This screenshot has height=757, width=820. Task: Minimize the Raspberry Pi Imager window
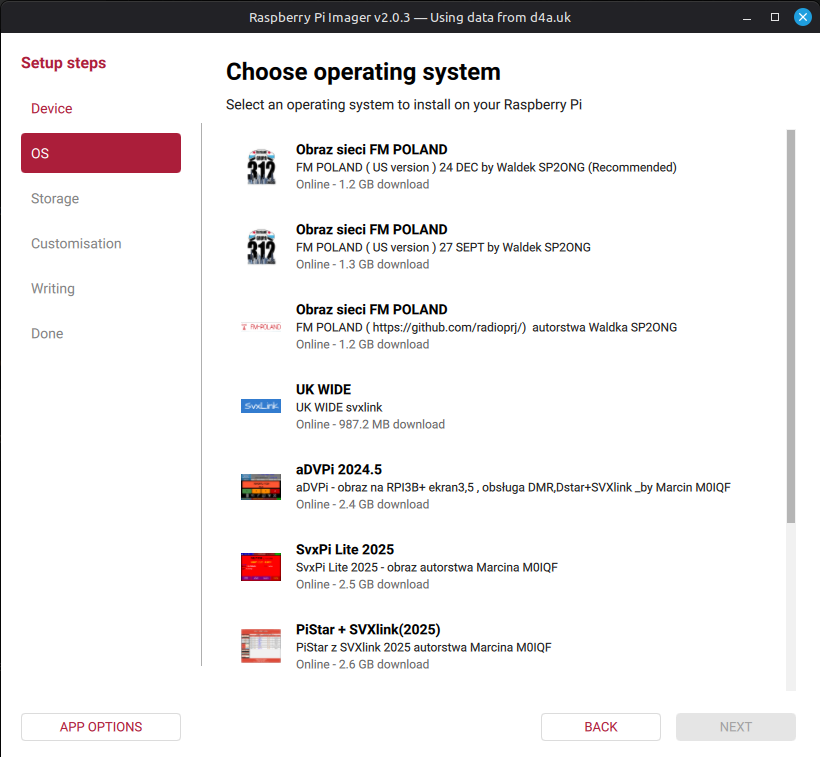coord(746,17)
